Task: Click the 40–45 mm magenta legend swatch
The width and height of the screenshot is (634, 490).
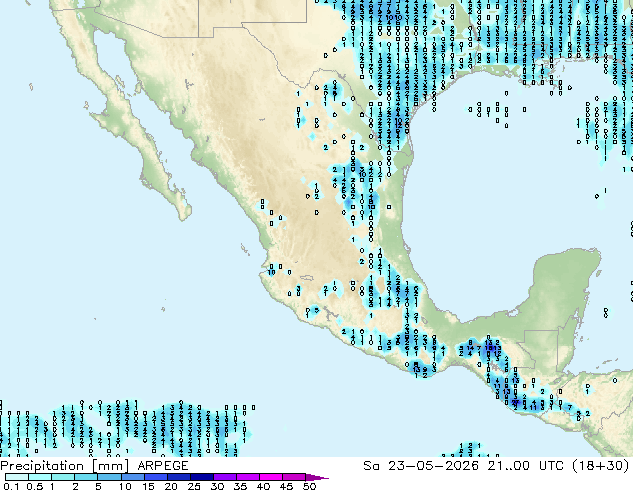Action: (270, 477)
